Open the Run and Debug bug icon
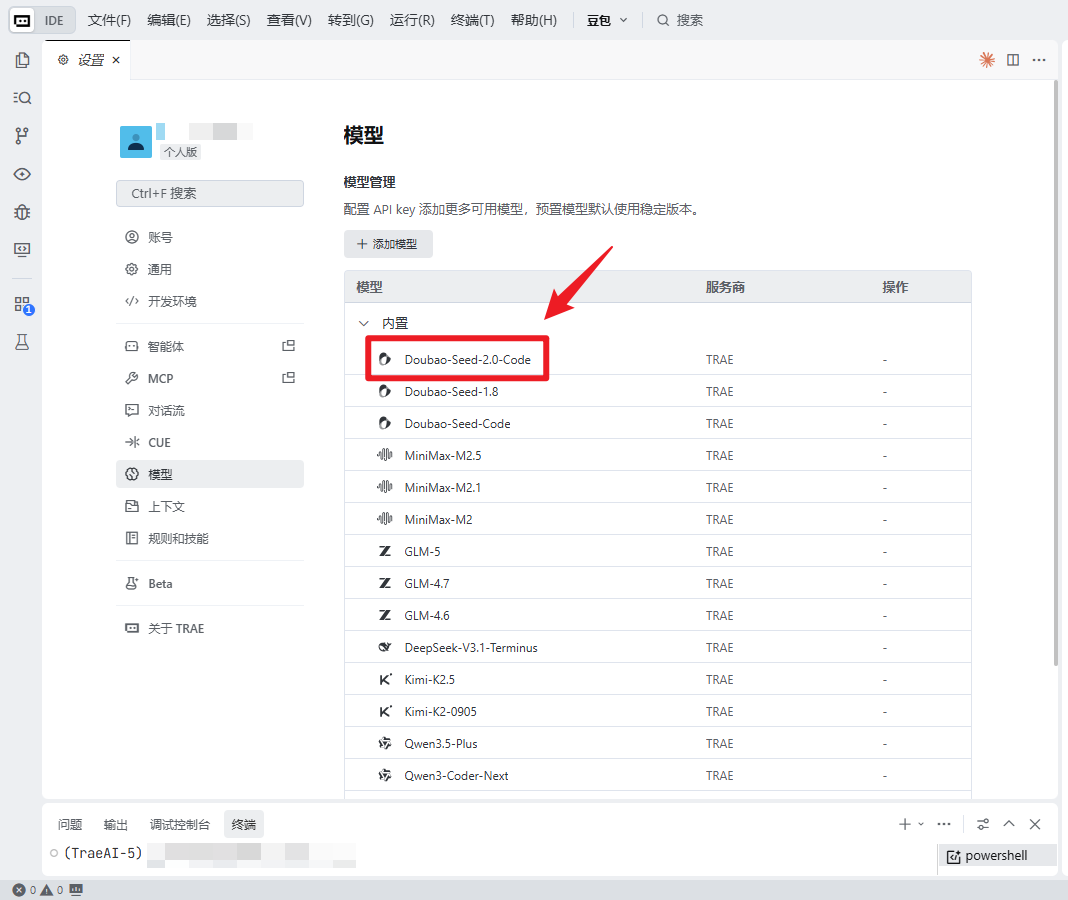 (x=22, y=211)
